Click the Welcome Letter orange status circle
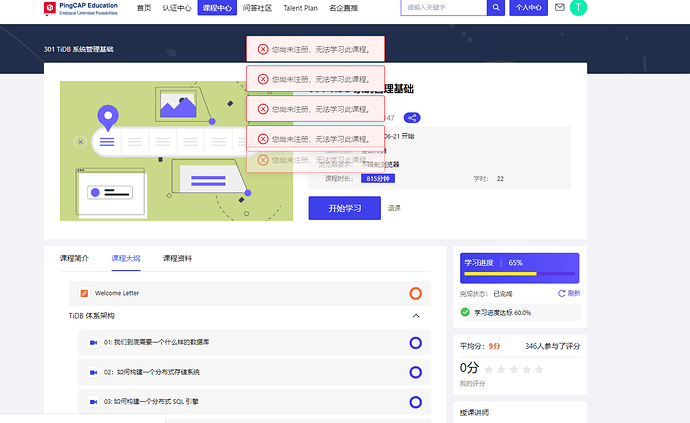The image size is (690, 423). [415, 293]
